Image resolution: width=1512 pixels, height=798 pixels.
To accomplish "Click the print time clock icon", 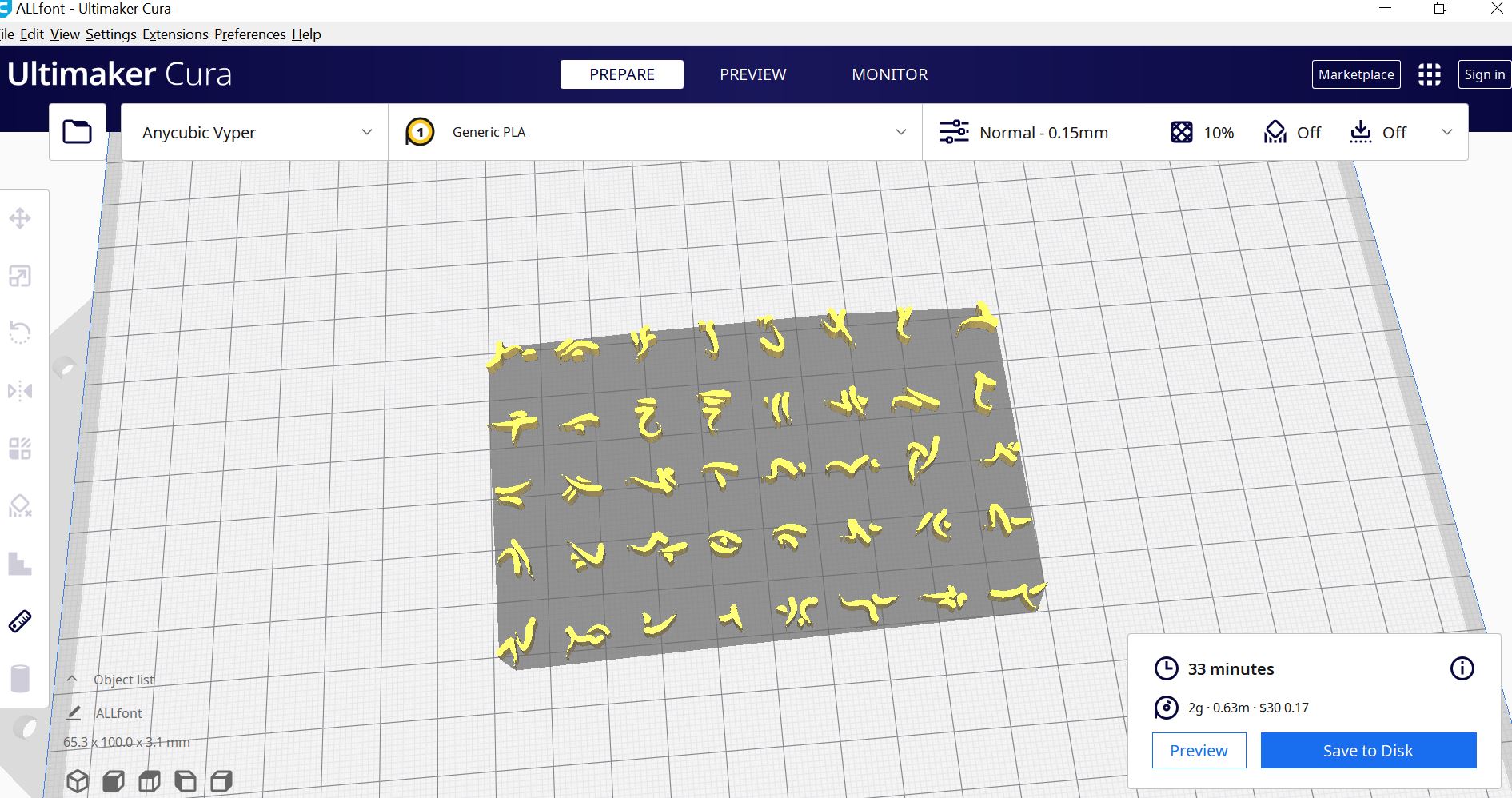I will pos(1167,668).
